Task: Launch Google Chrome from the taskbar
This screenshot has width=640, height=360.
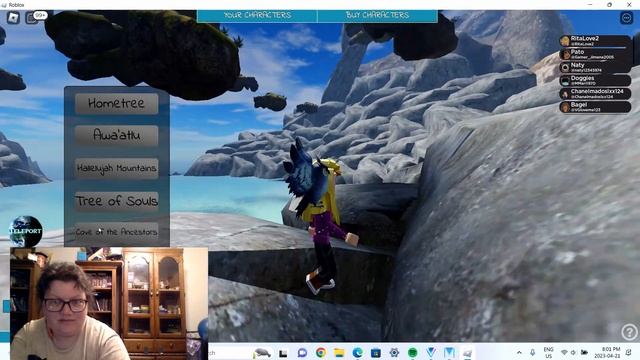Action: (x=321, y=353)
